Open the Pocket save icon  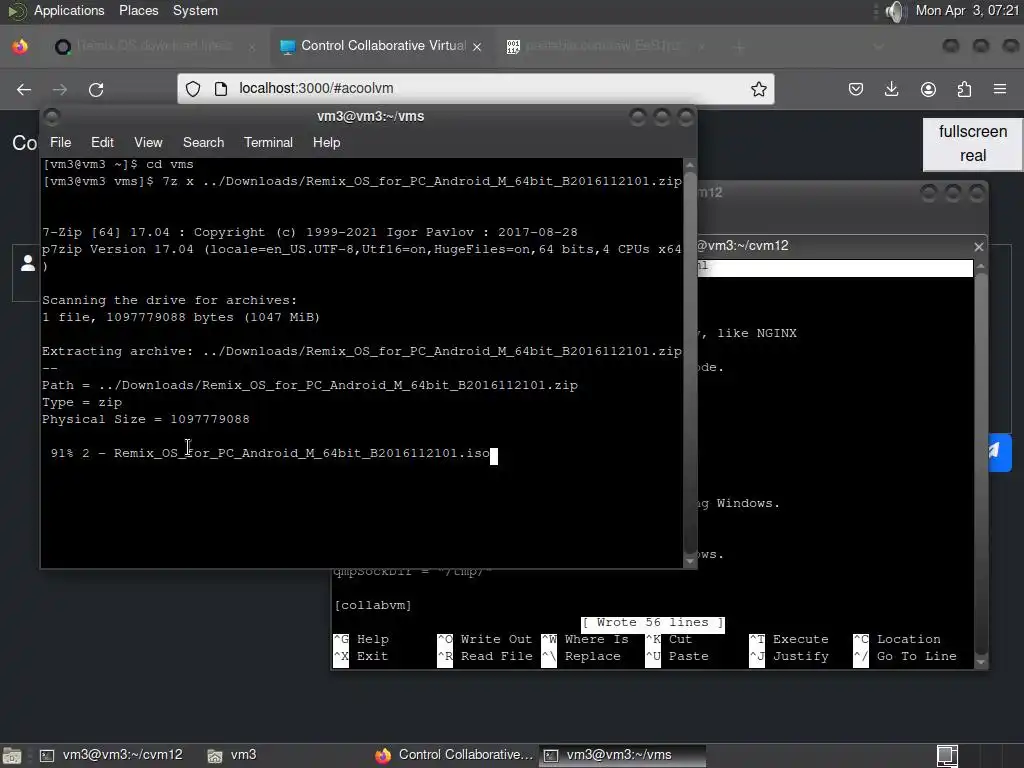pyautogui.click(x=856, y=89)
